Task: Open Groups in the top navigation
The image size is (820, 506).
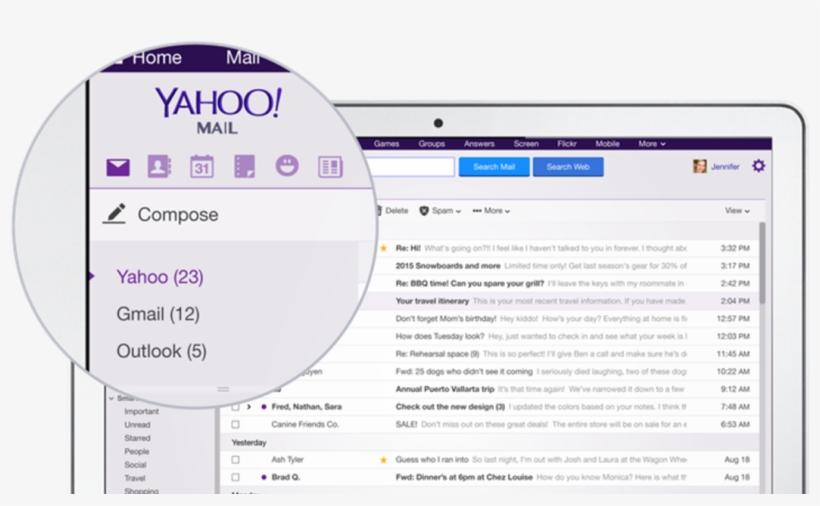Action: (x=431, y=144)
